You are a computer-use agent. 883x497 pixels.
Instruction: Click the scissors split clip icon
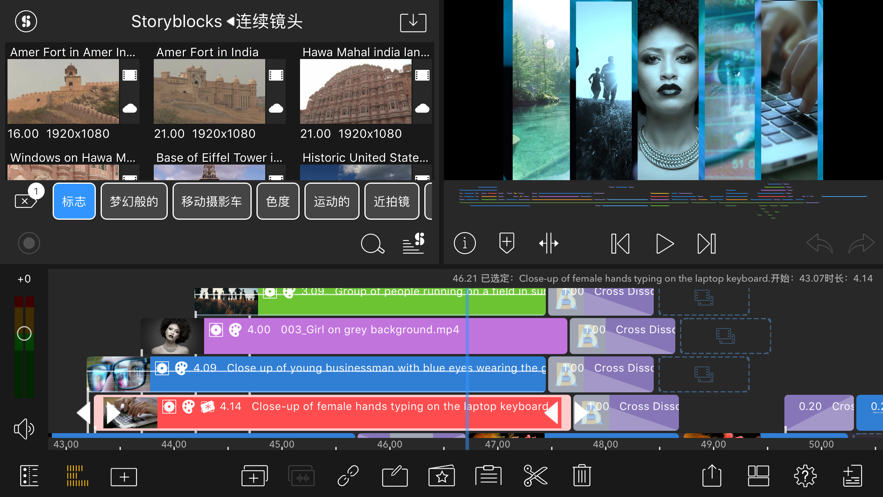pyautogui.click(x=535, y=476)
